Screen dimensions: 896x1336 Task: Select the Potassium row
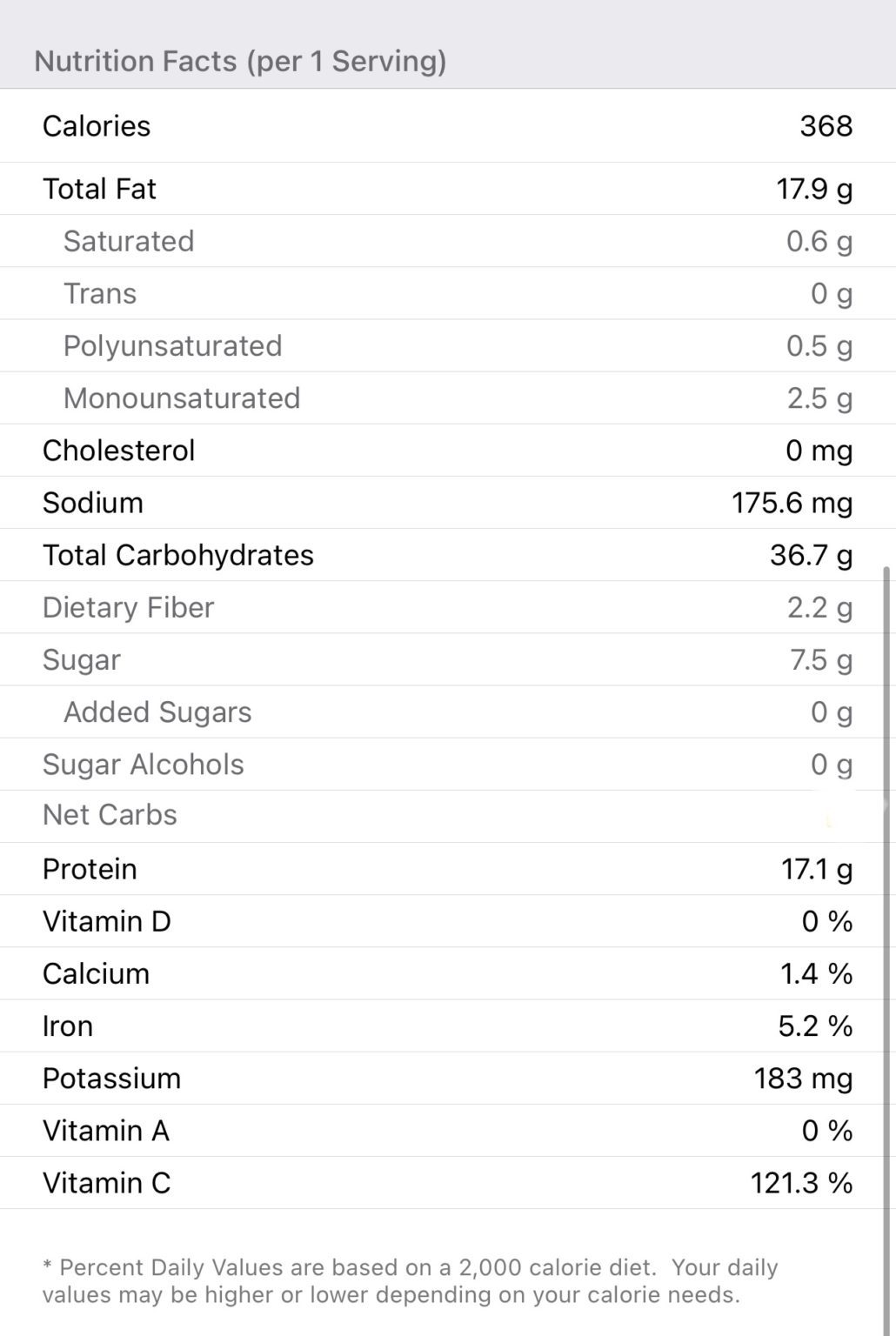447,1079
